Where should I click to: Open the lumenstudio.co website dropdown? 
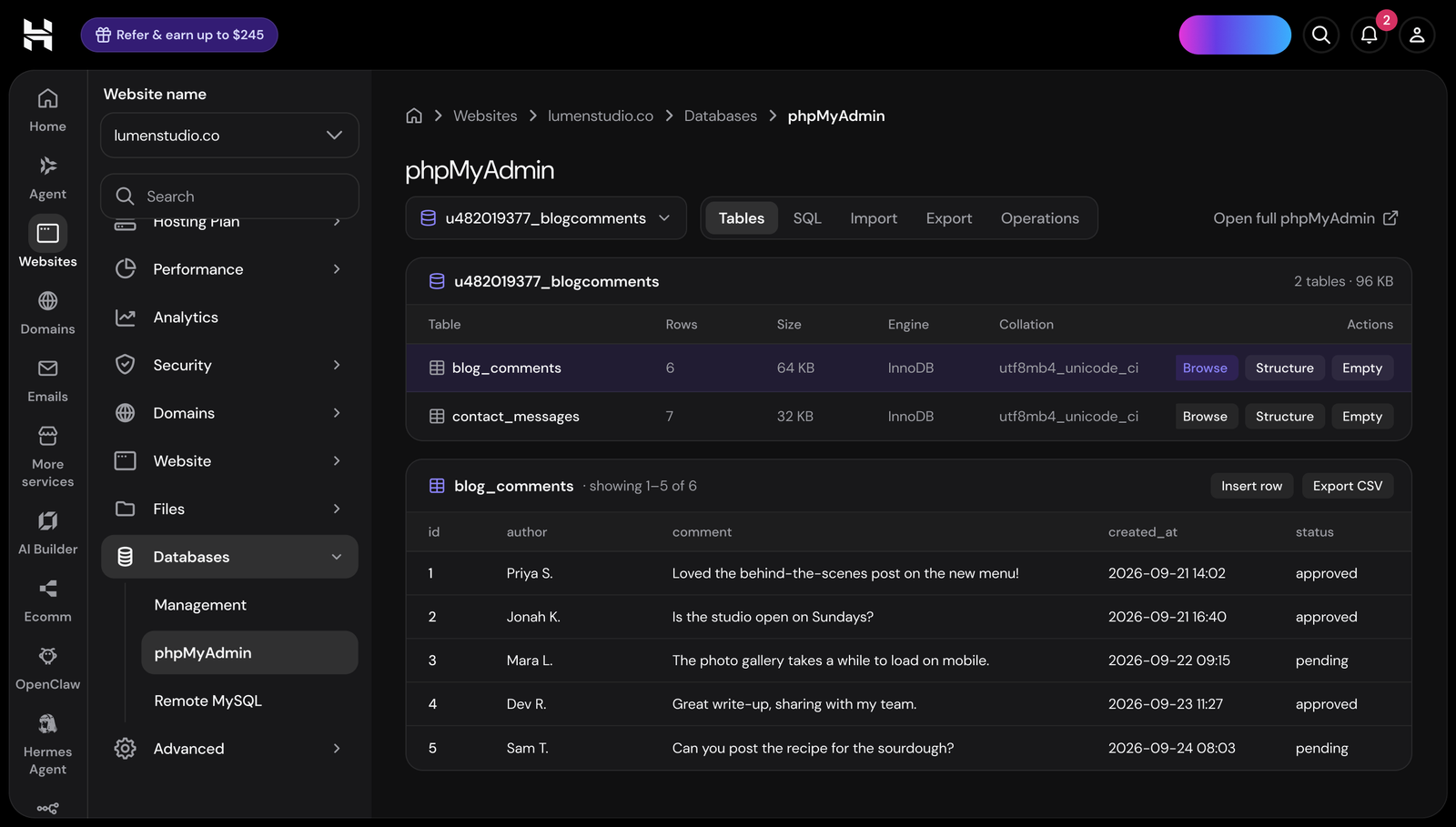coord(229,136)
